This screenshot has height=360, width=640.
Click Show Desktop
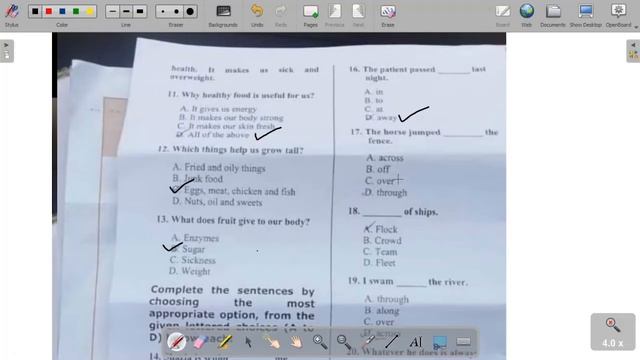tap(586, 15)
